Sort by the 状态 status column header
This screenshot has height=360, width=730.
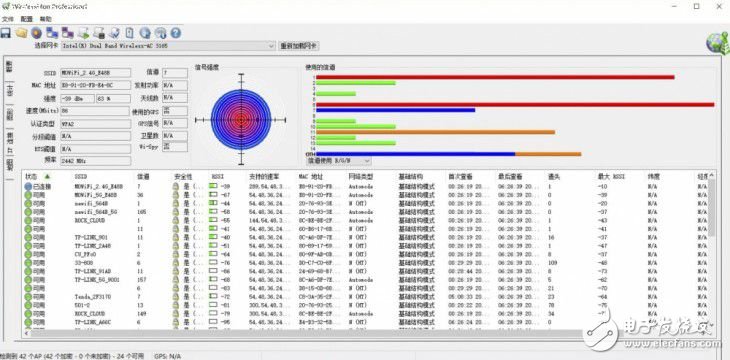point(32,177)
